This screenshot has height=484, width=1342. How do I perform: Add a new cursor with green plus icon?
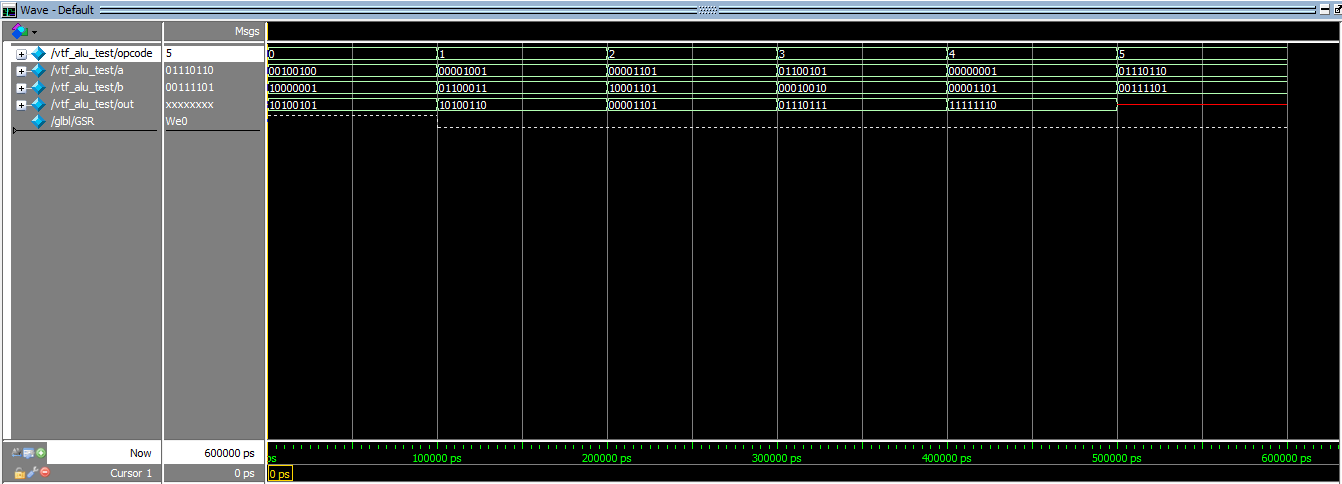pyautogui.click(x=41, y=453)
